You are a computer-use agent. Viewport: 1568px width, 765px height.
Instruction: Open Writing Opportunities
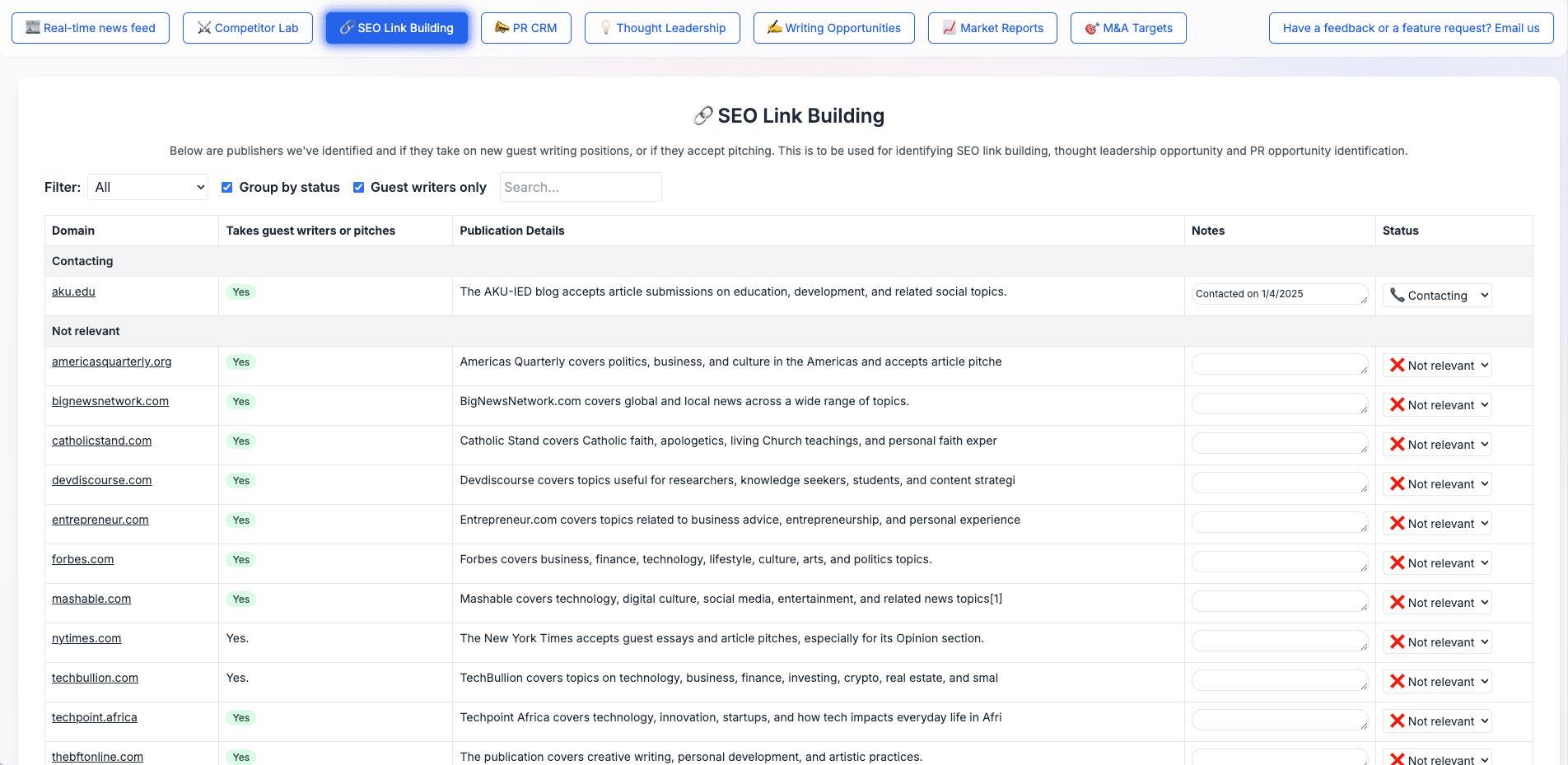click(833, 27)
